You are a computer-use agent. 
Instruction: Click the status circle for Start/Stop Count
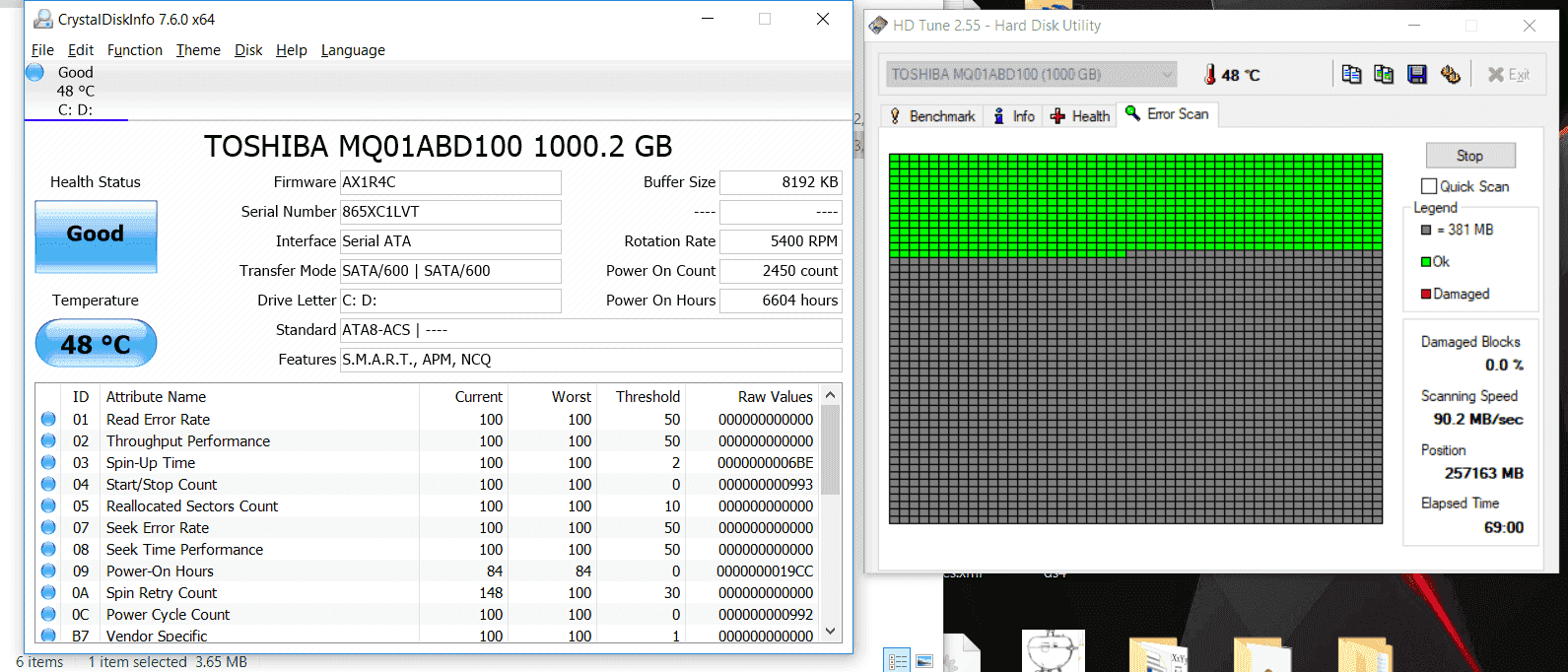(48, 484)
